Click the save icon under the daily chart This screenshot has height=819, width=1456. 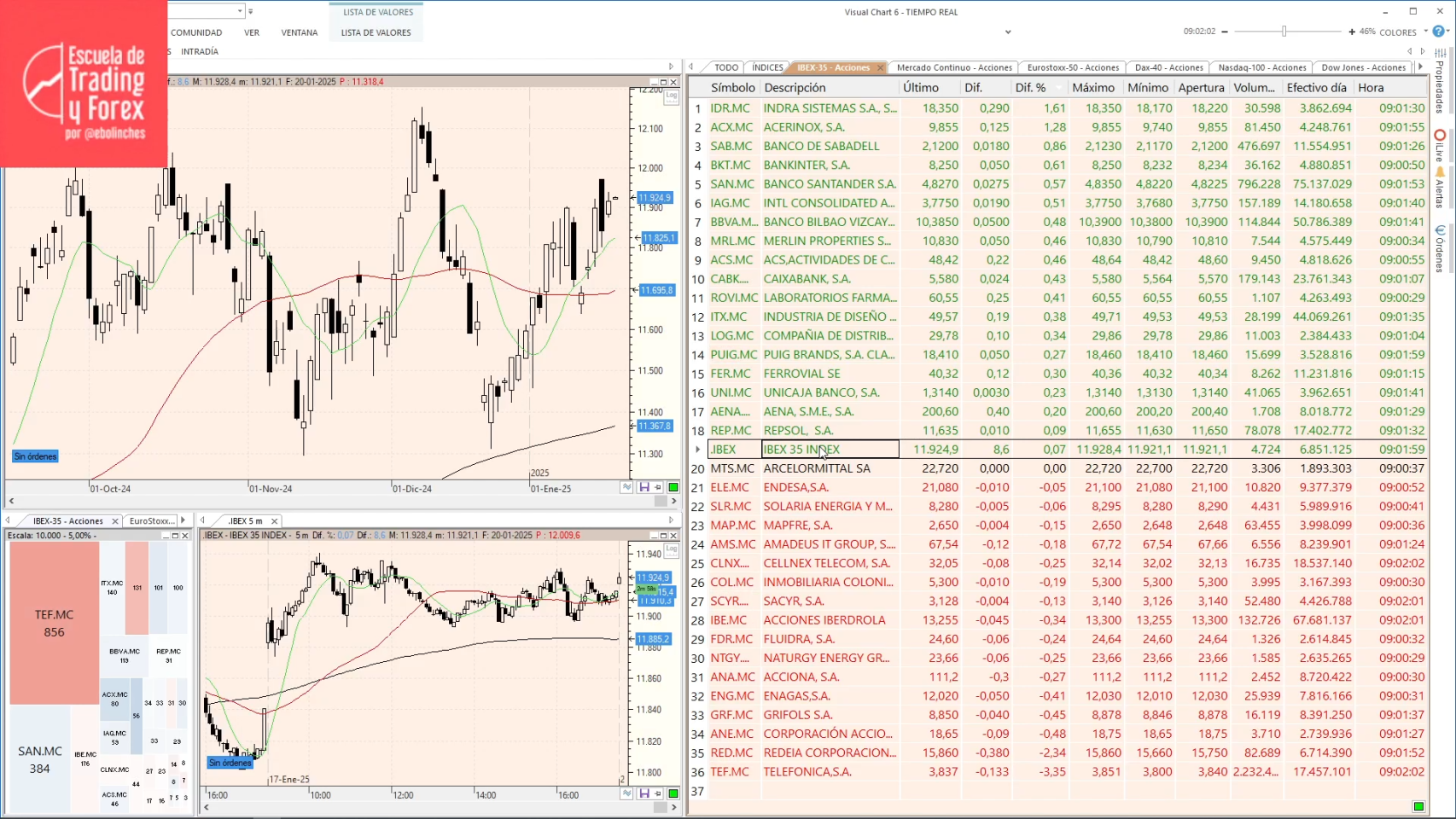(x=644, y=487)
